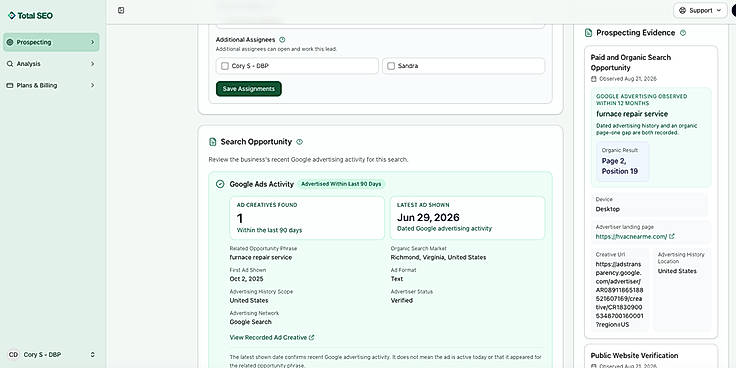
Task: Click the Save Assignments button
Action: [249, 89]
